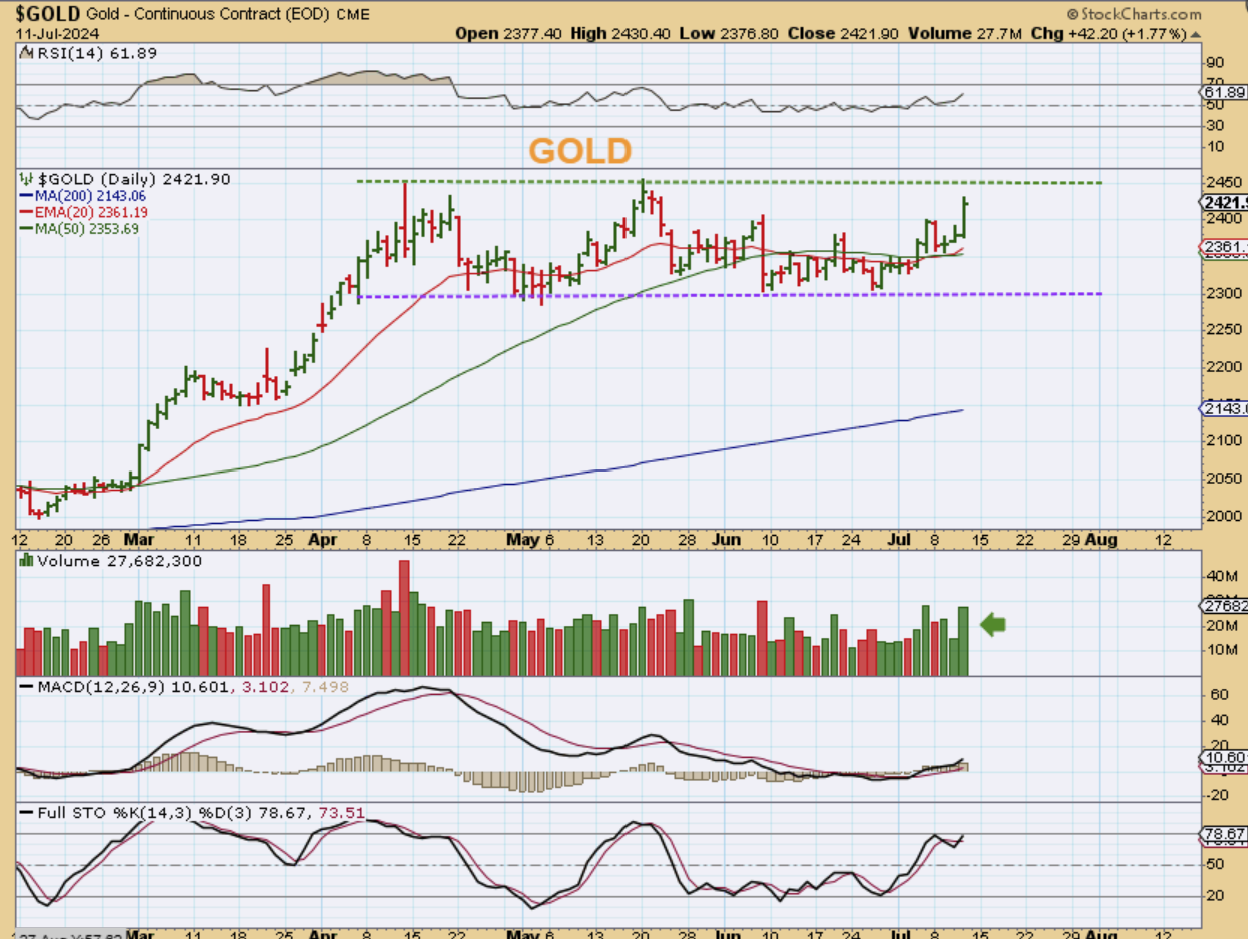
Task: Click the candlestick icon beside '$GOLD (Daily)'
Action: coord(25,179)
